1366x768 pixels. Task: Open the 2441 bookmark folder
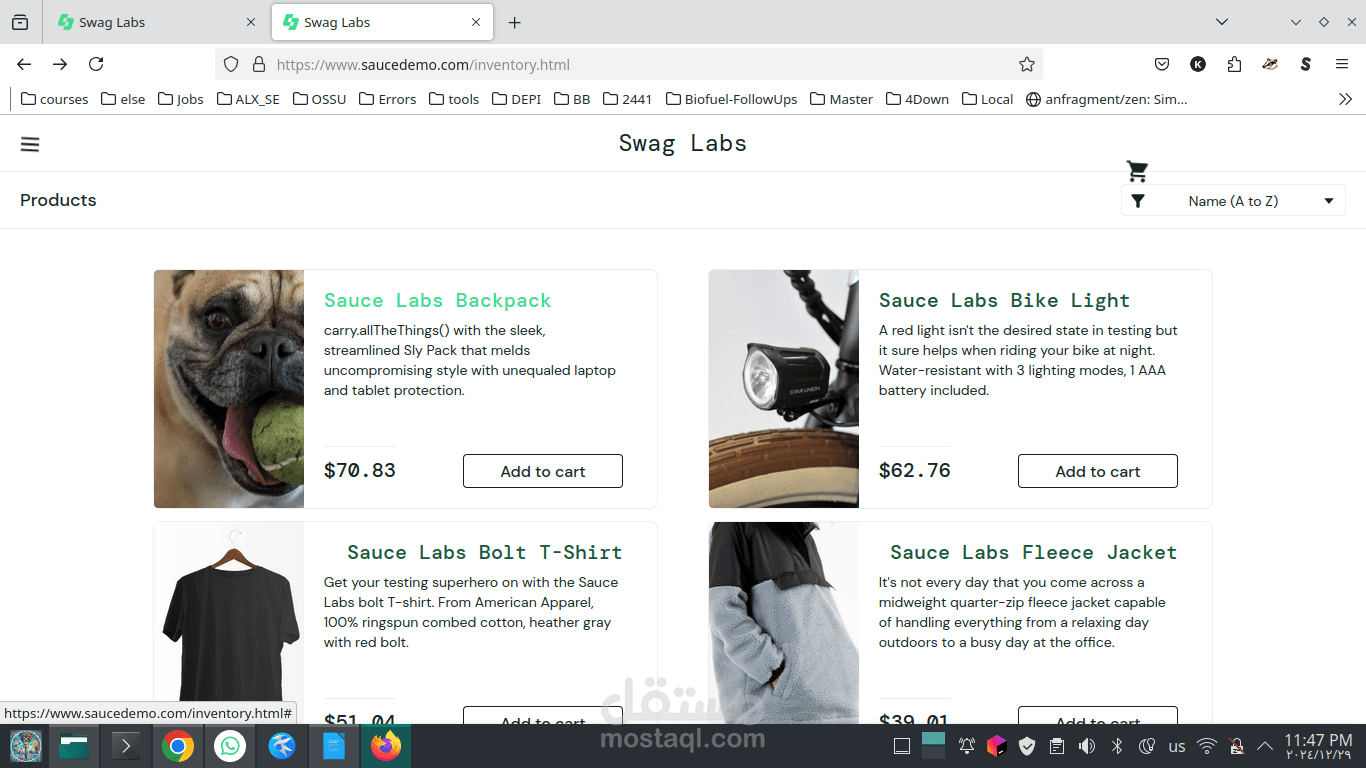click(627, 99)
